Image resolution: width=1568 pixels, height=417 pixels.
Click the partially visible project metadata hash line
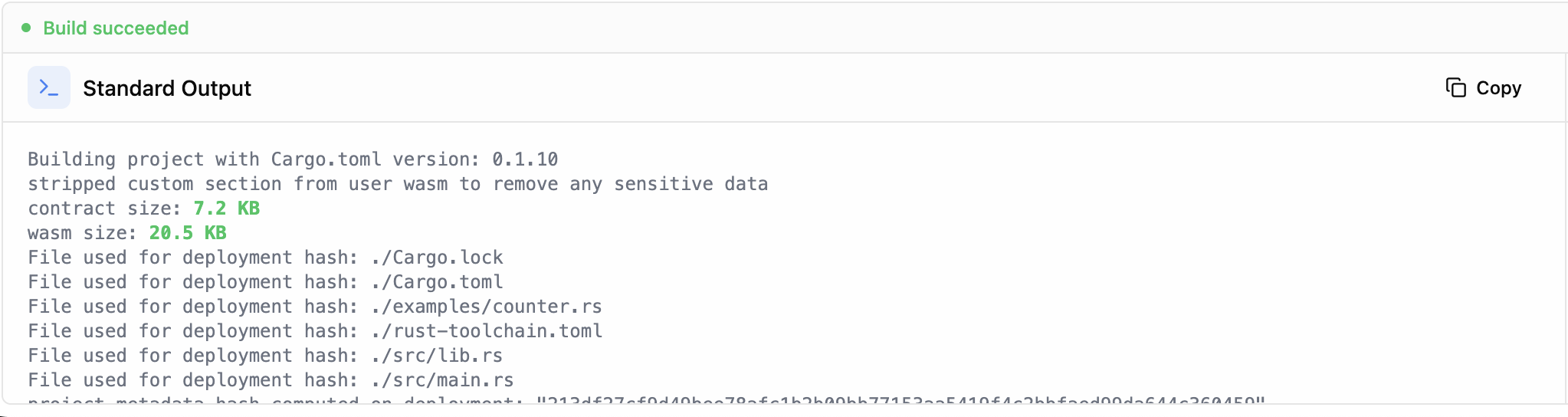[x=647, y=399]
